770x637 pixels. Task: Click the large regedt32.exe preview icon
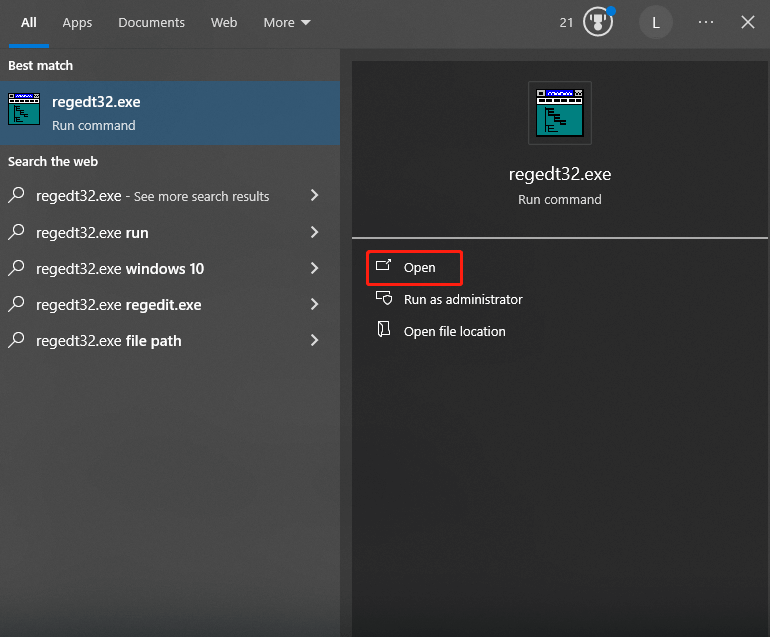tap(560, 113)
